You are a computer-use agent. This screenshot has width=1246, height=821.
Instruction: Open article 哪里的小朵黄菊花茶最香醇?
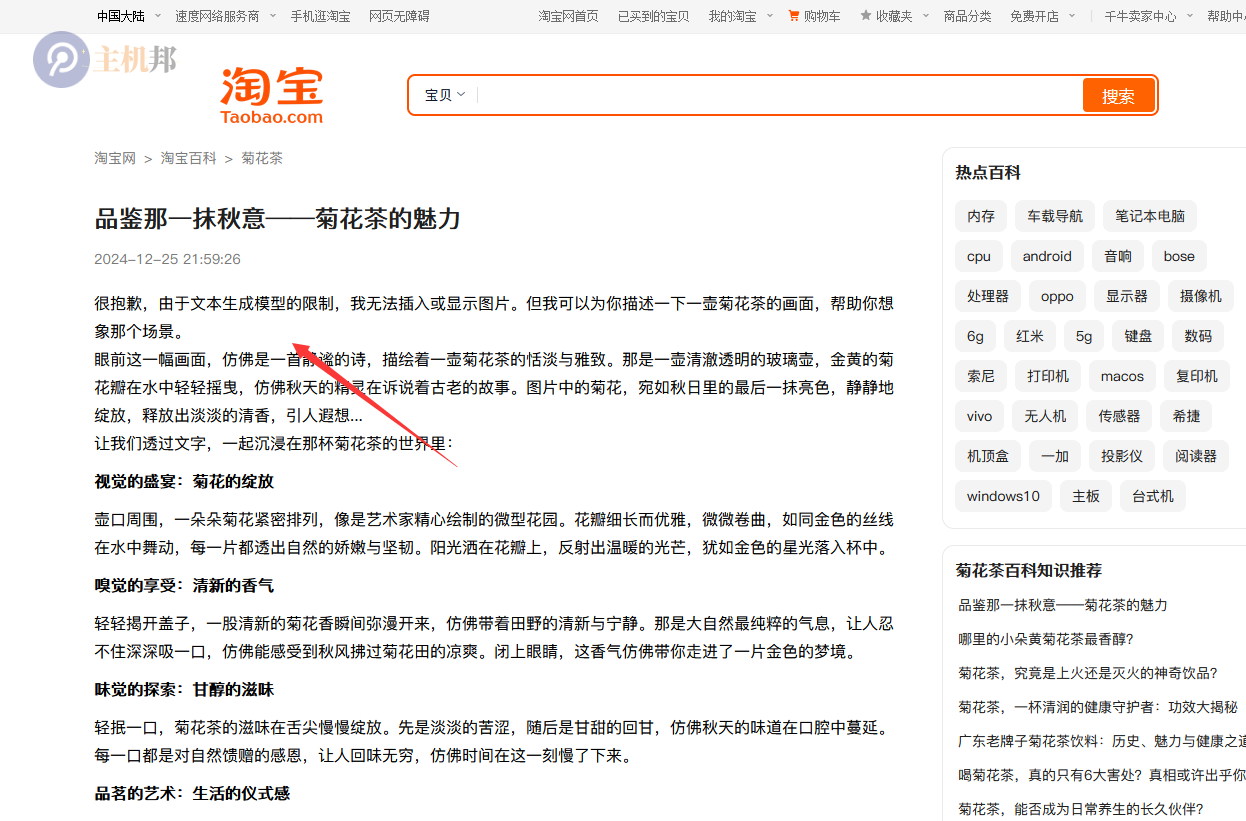coord(1046,639)
